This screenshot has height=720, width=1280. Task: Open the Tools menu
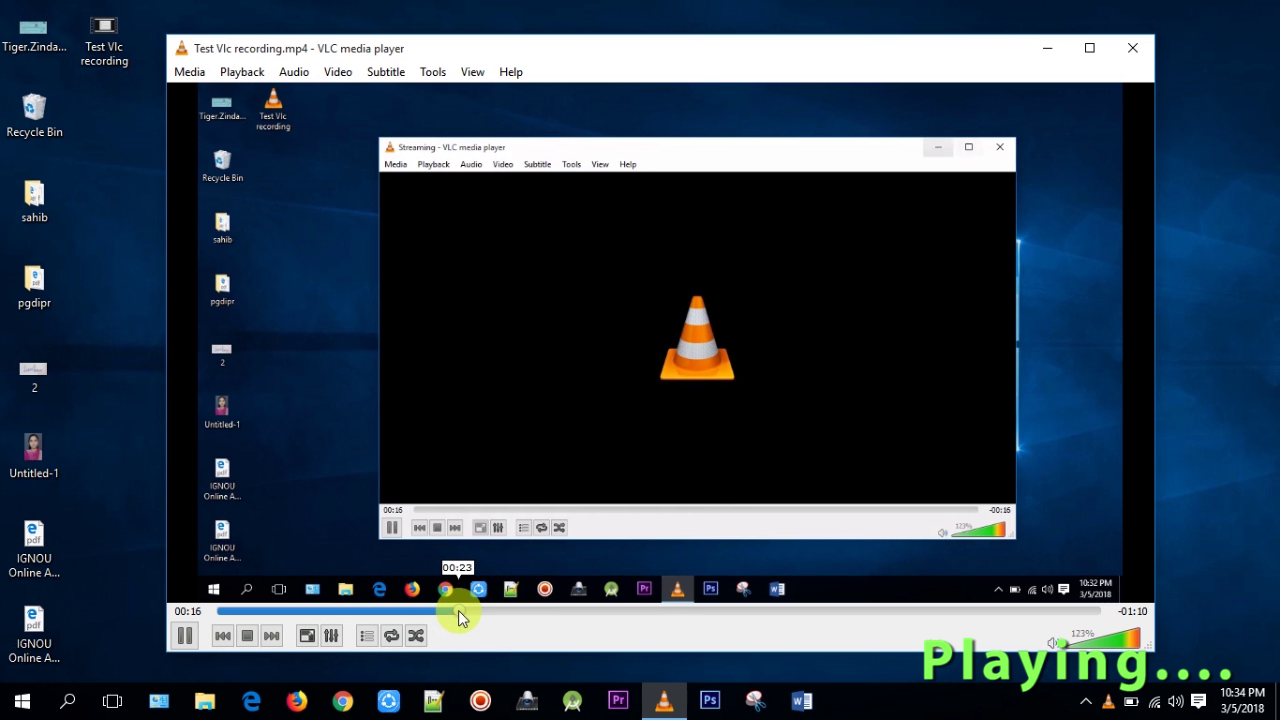coord(433,72)
